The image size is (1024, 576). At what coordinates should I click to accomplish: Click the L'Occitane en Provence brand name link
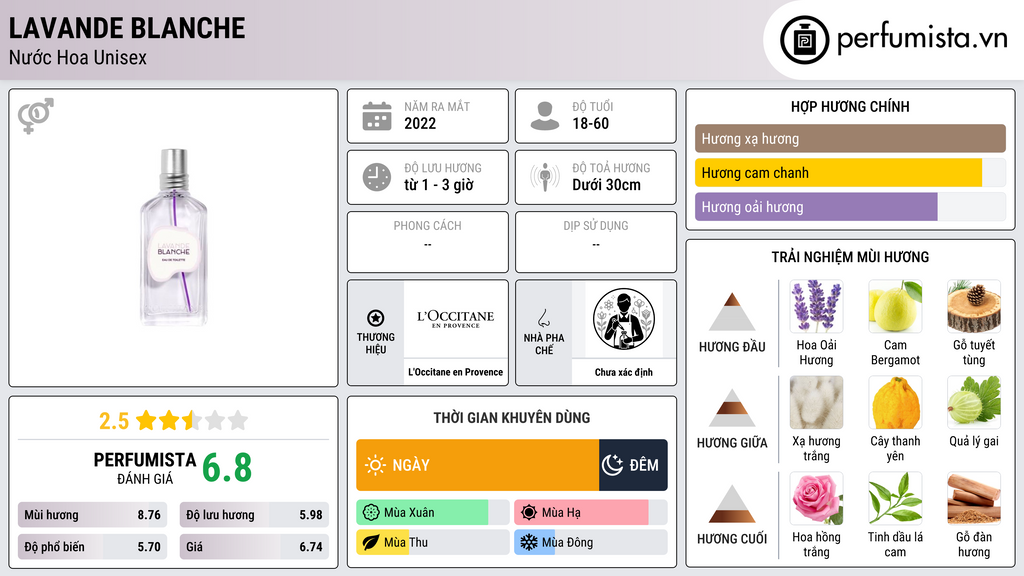(455, 372)
